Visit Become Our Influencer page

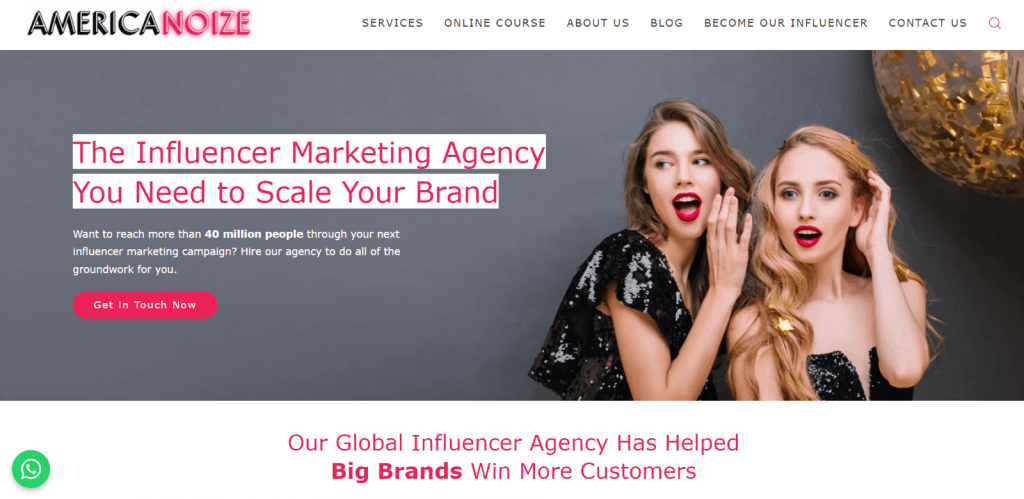786,23
